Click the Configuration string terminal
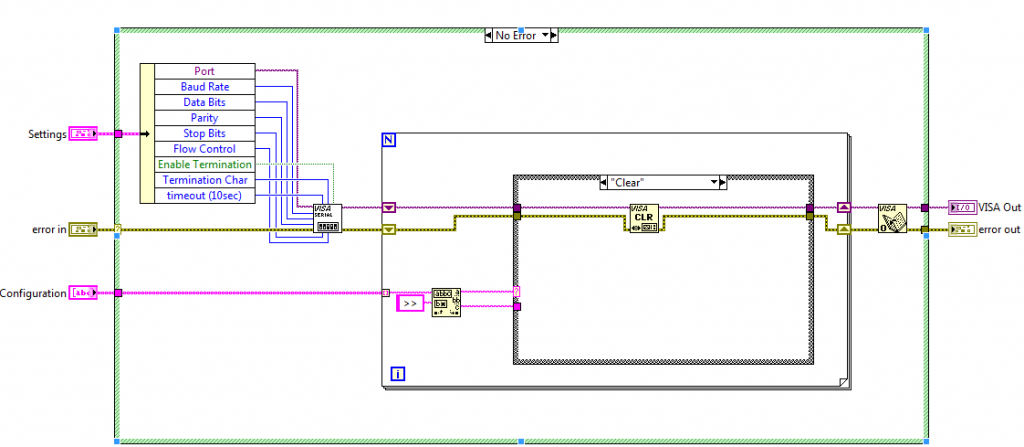The height and width of the screenshot is (447, 1024). 84,293
